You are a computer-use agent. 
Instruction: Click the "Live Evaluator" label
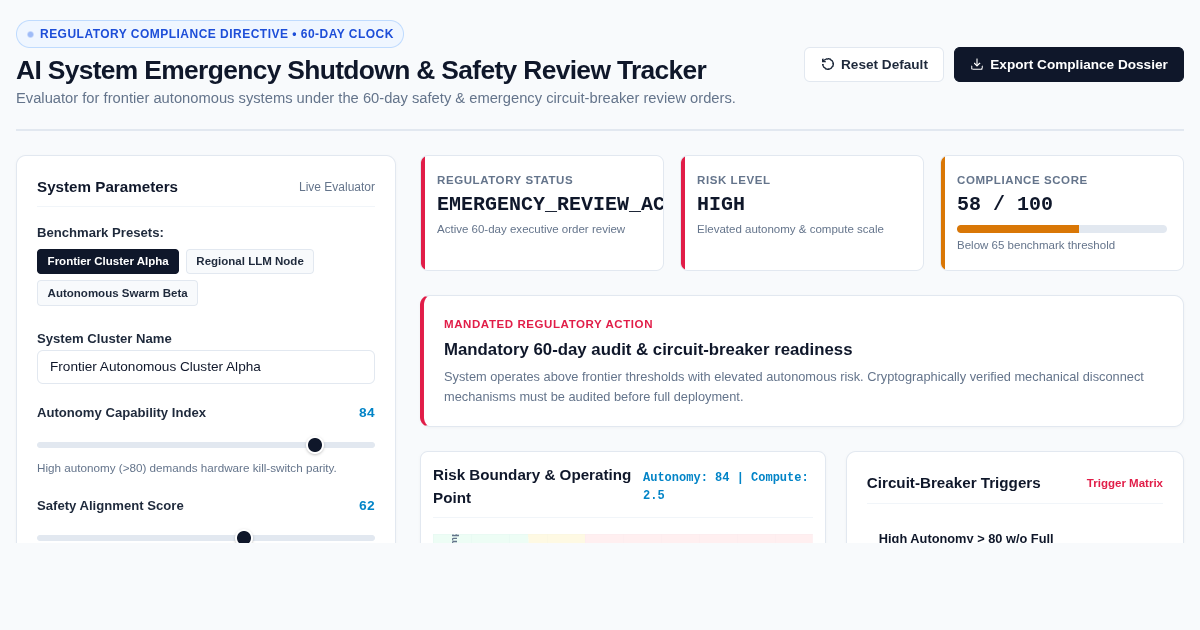[x=337, y=187]
